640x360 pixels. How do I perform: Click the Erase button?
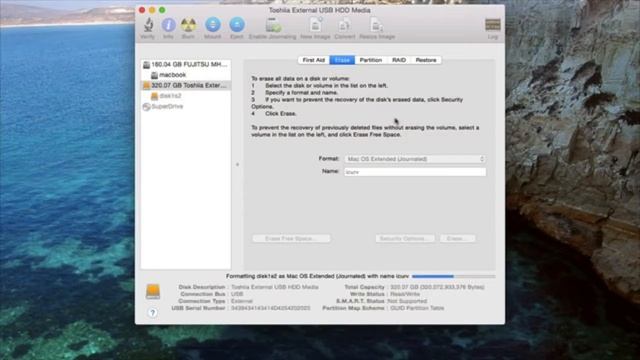(458, 238)
